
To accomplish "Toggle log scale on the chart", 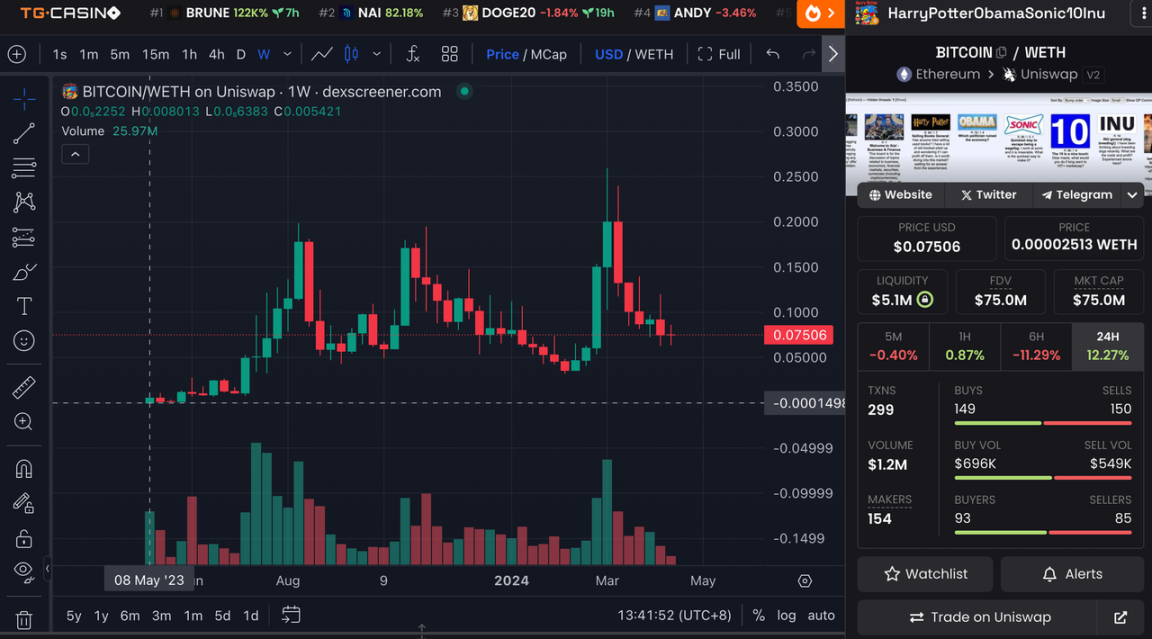I will tap(787, 615).
